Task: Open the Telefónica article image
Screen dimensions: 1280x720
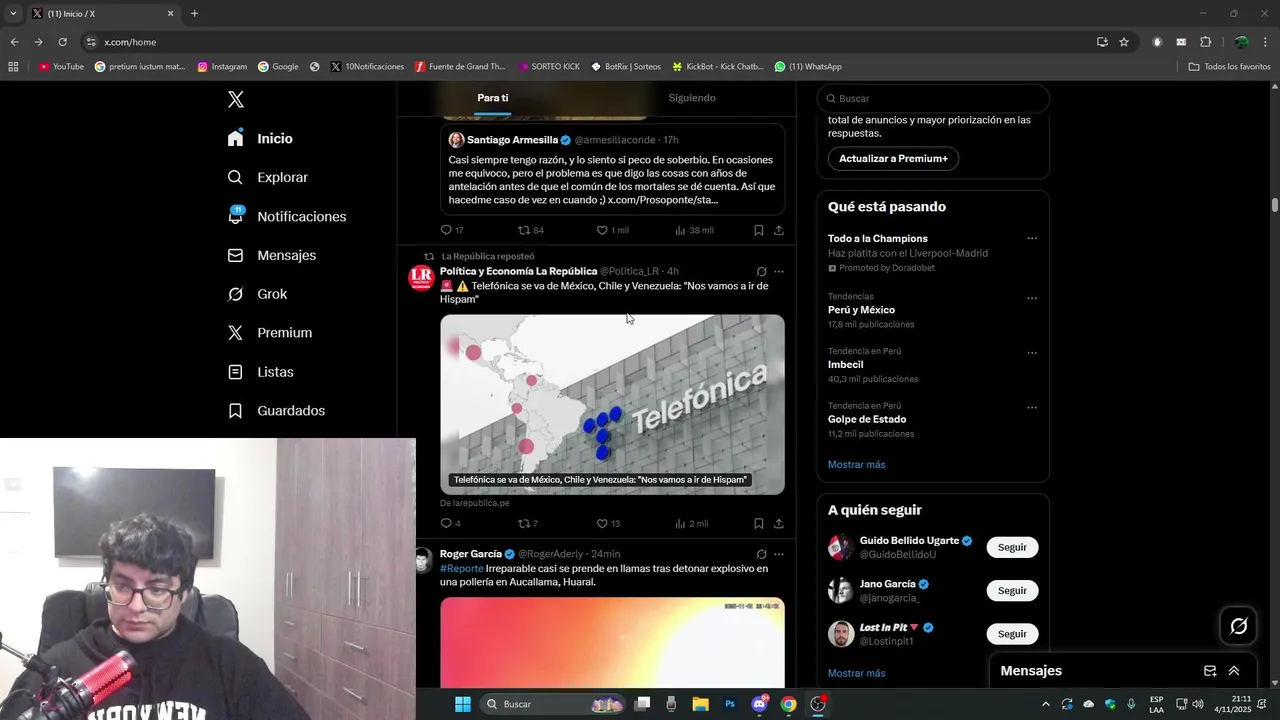Action: (612, 404)
